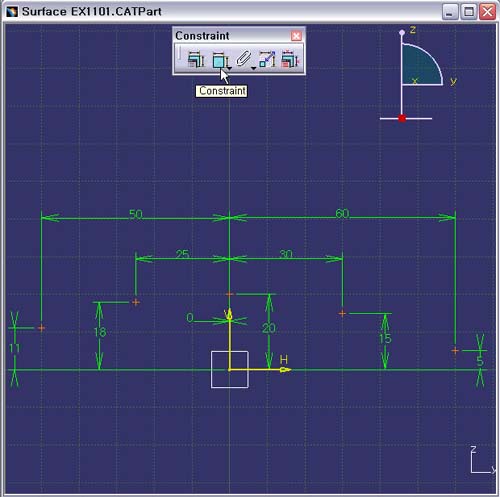Select the 50 dimension constraint
The width and height of the screenshot is (500, 497).
pos(136,214)
